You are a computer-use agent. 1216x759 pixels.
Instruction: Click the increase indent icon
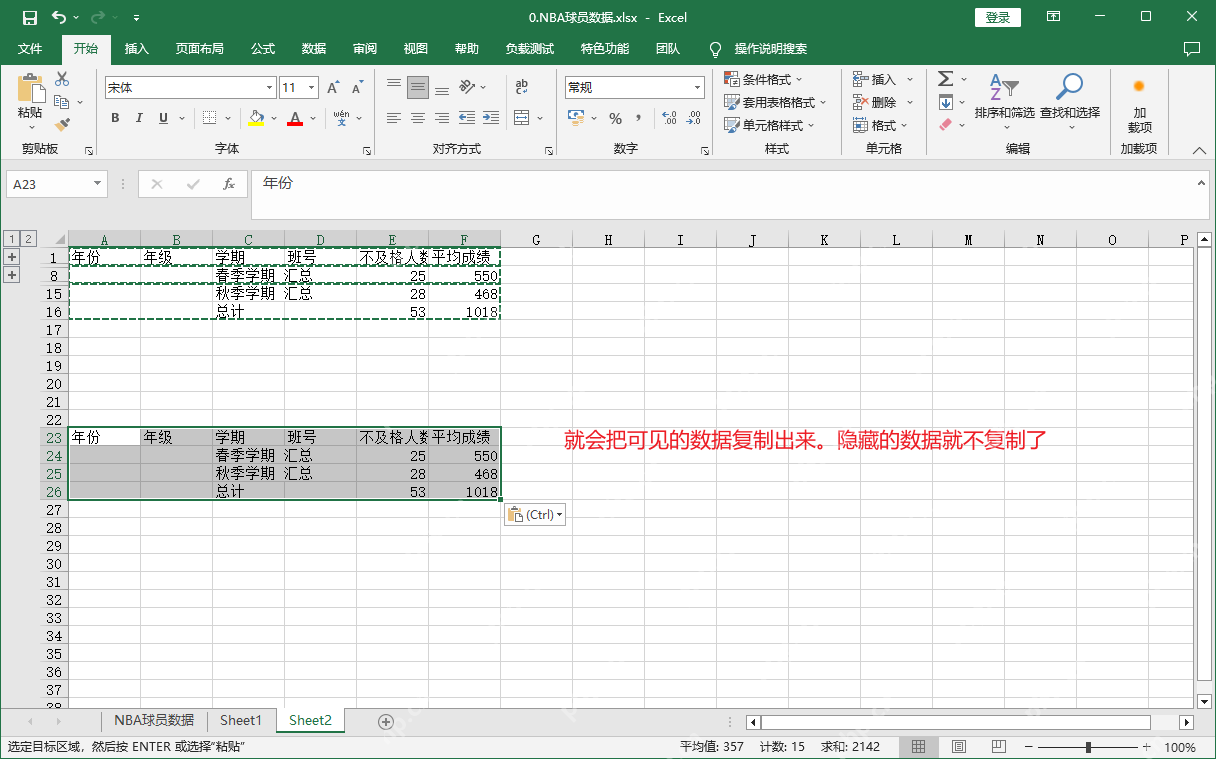(x=490, y=118)
